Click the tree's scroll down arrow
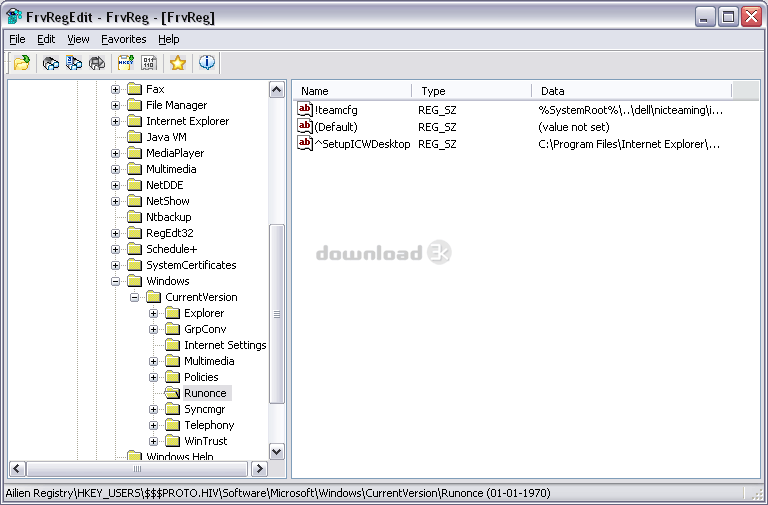This screenshot has width=768, height=505. click(x=277, y=452)
